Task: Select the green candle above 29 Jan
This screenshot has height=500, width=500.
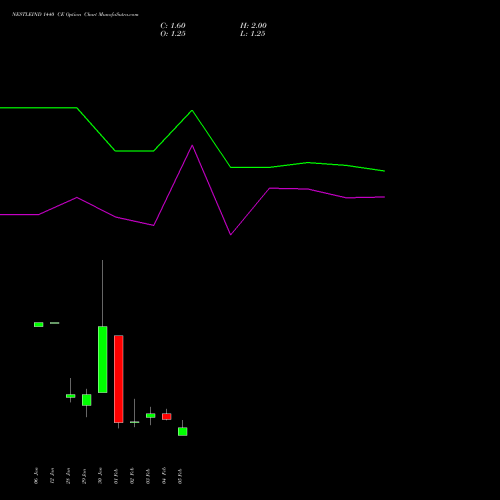Action: pyautogui.click(x=87, y=400)
